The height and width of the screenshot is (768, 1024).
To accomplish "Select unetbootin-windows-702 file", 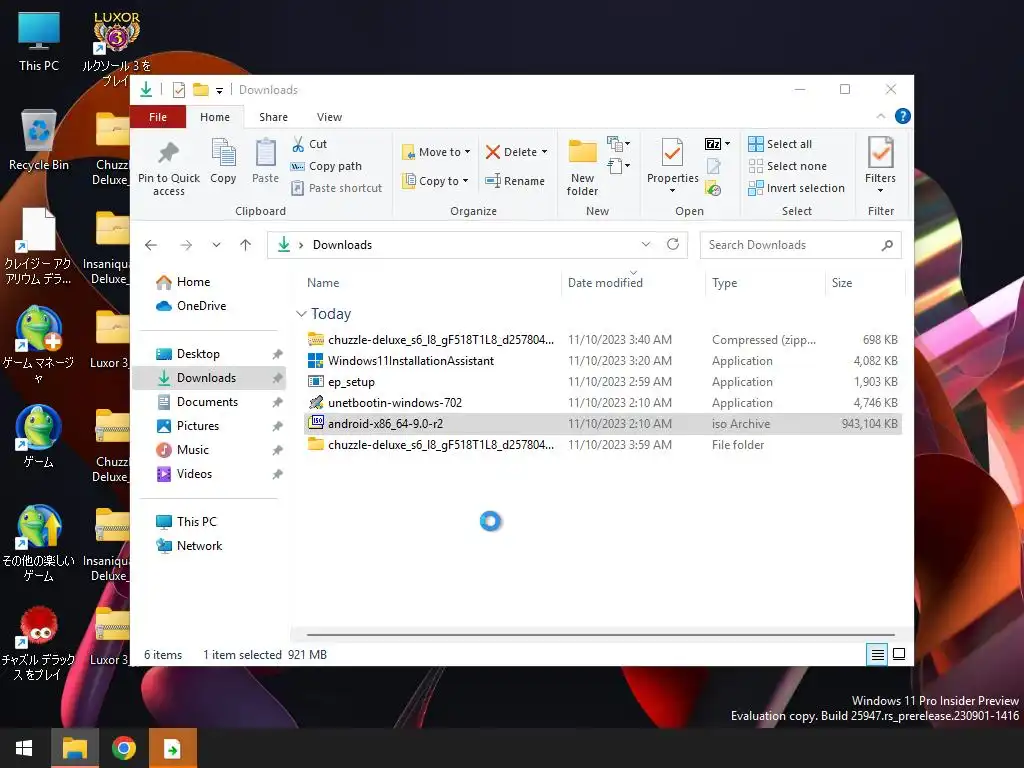I will click(x=603, y=402).
